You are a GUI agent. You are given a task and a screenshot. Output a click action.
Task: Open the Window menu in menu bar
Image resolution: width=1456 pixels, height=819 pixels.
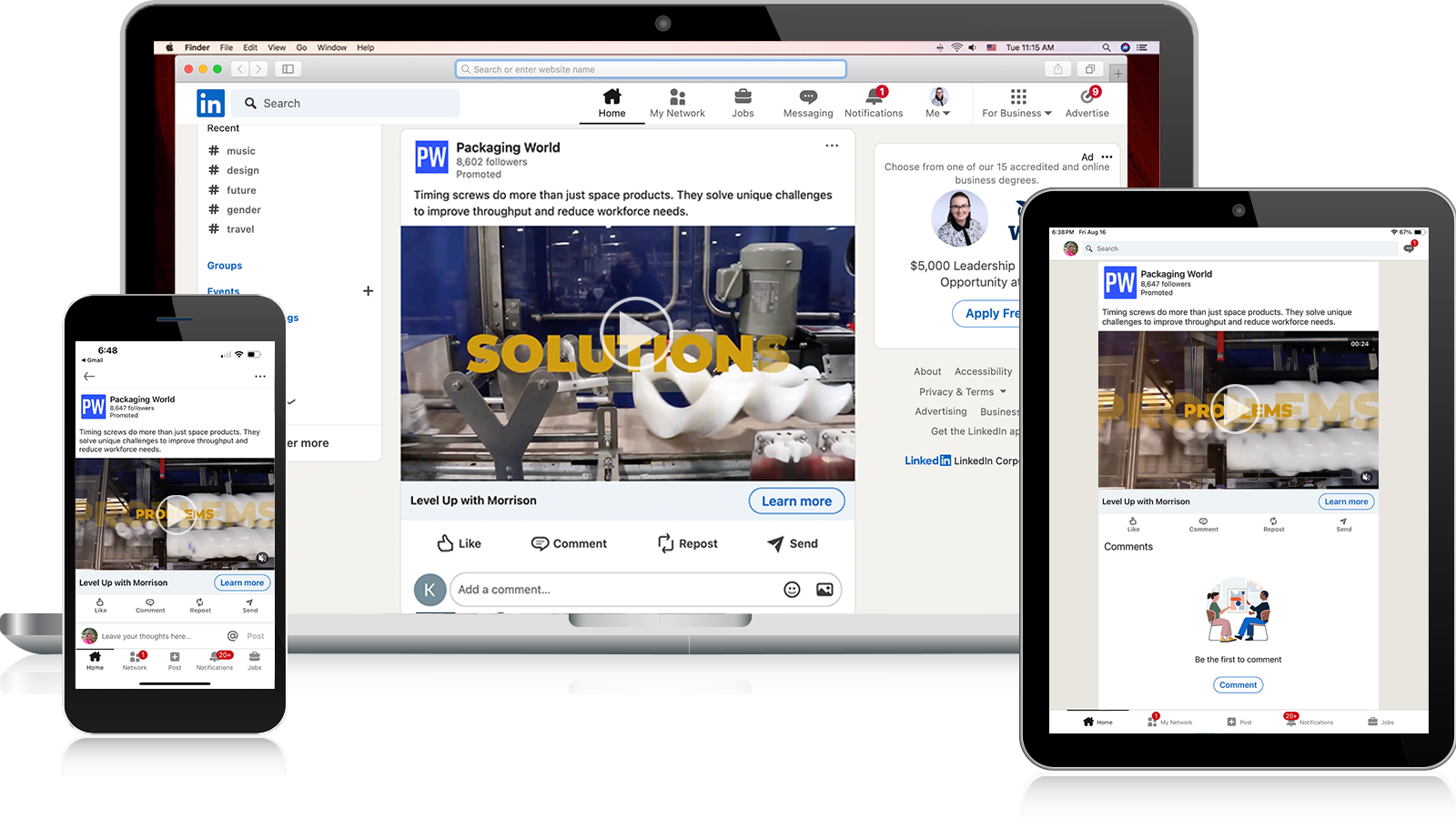pyautogui.click(x=331, y=47)
